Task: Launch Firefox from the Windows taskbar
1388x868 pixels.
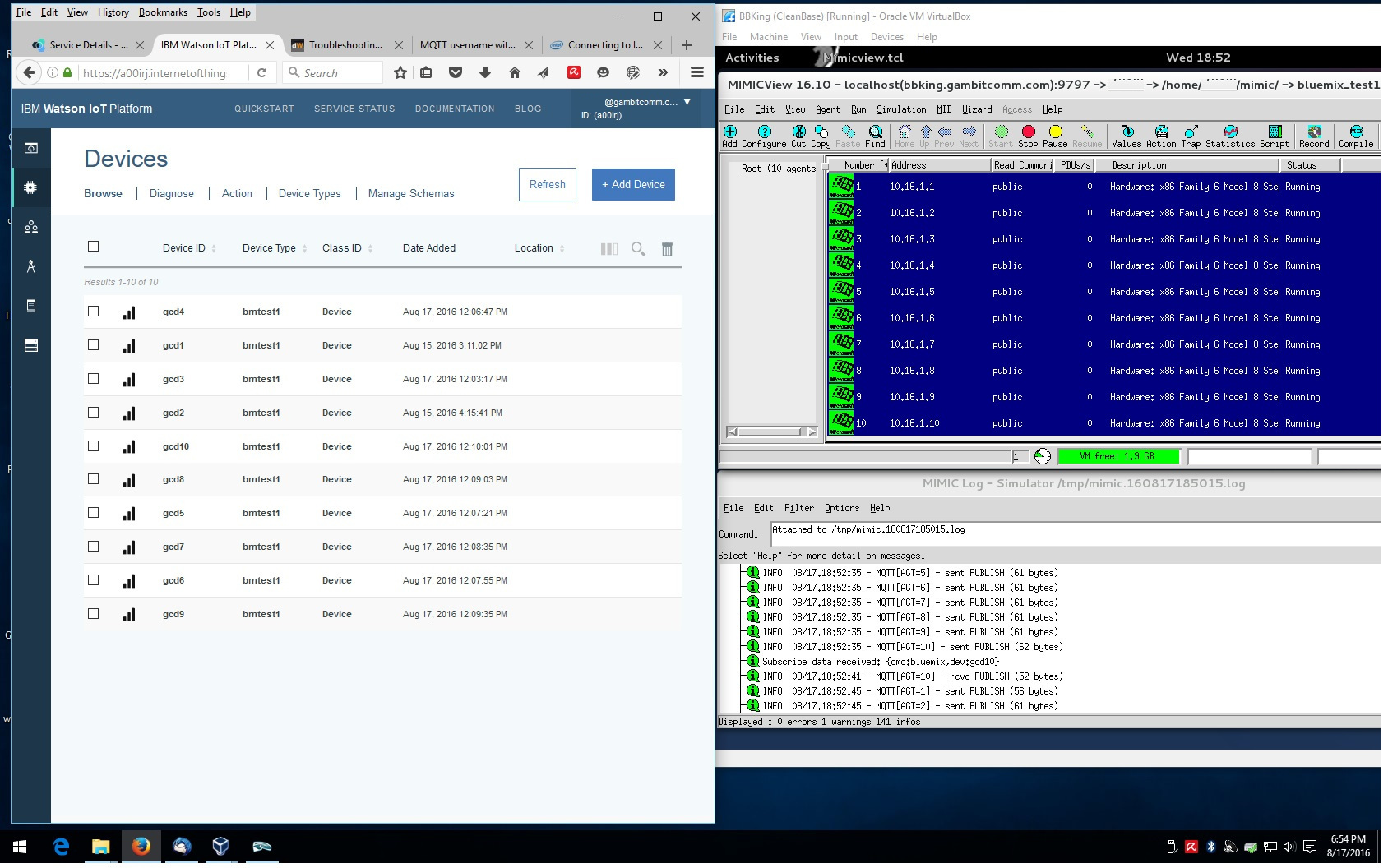Action: point(141,846)
